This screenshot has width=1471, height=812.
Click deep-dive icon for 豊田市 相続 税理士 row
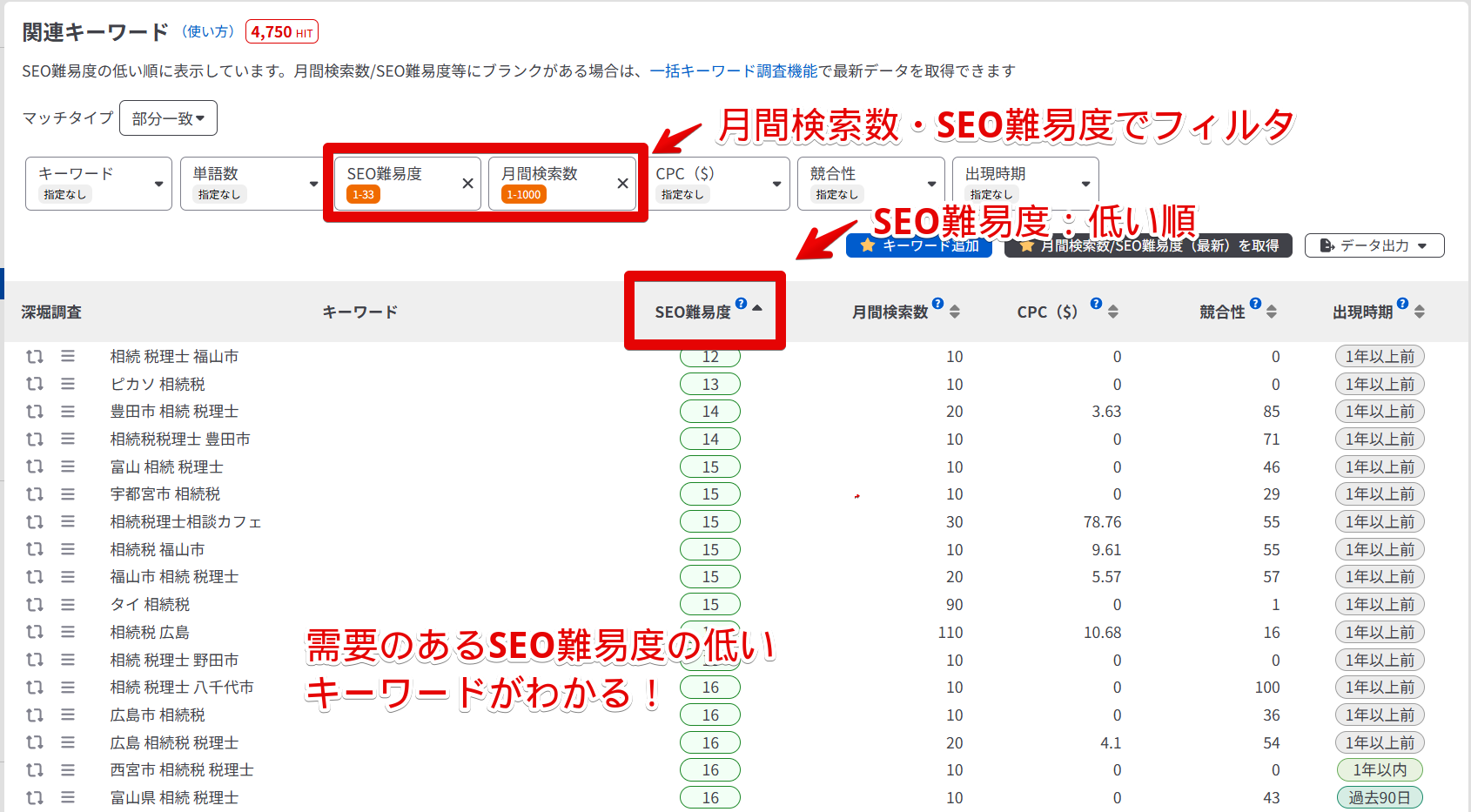click(35, 412)
